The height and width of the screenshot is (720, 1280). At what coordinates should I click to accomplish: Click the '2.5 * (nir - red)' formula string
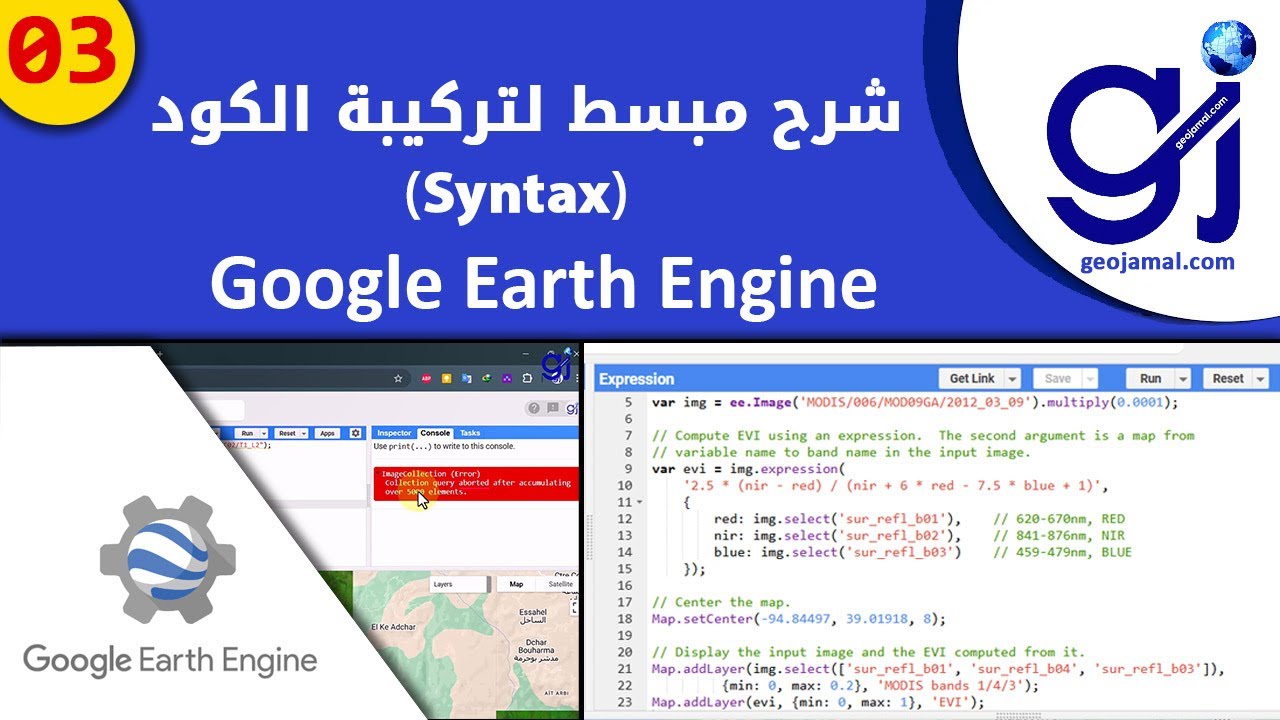[897, 486]
